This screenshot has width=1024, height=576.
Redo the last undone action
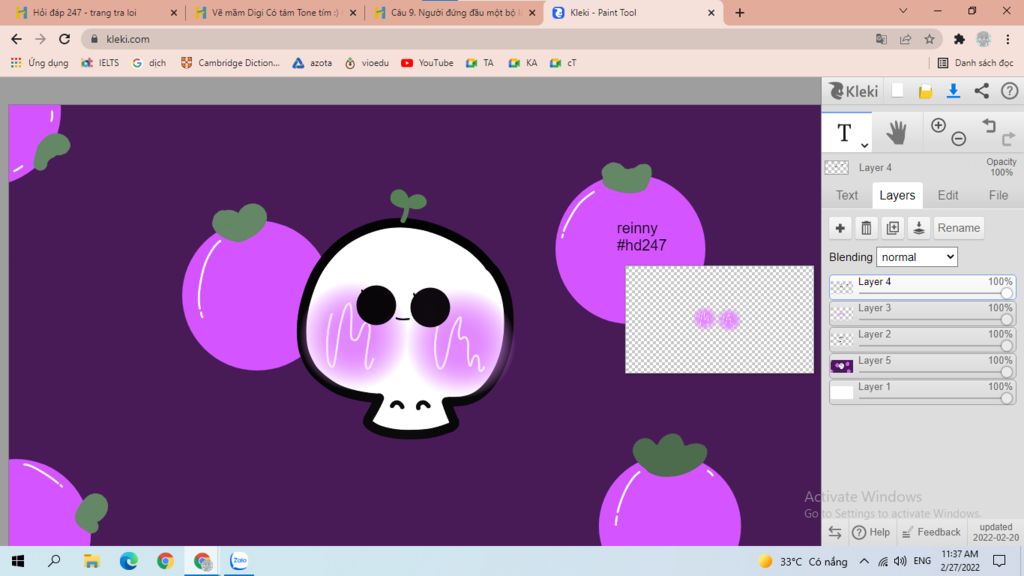1008,138
